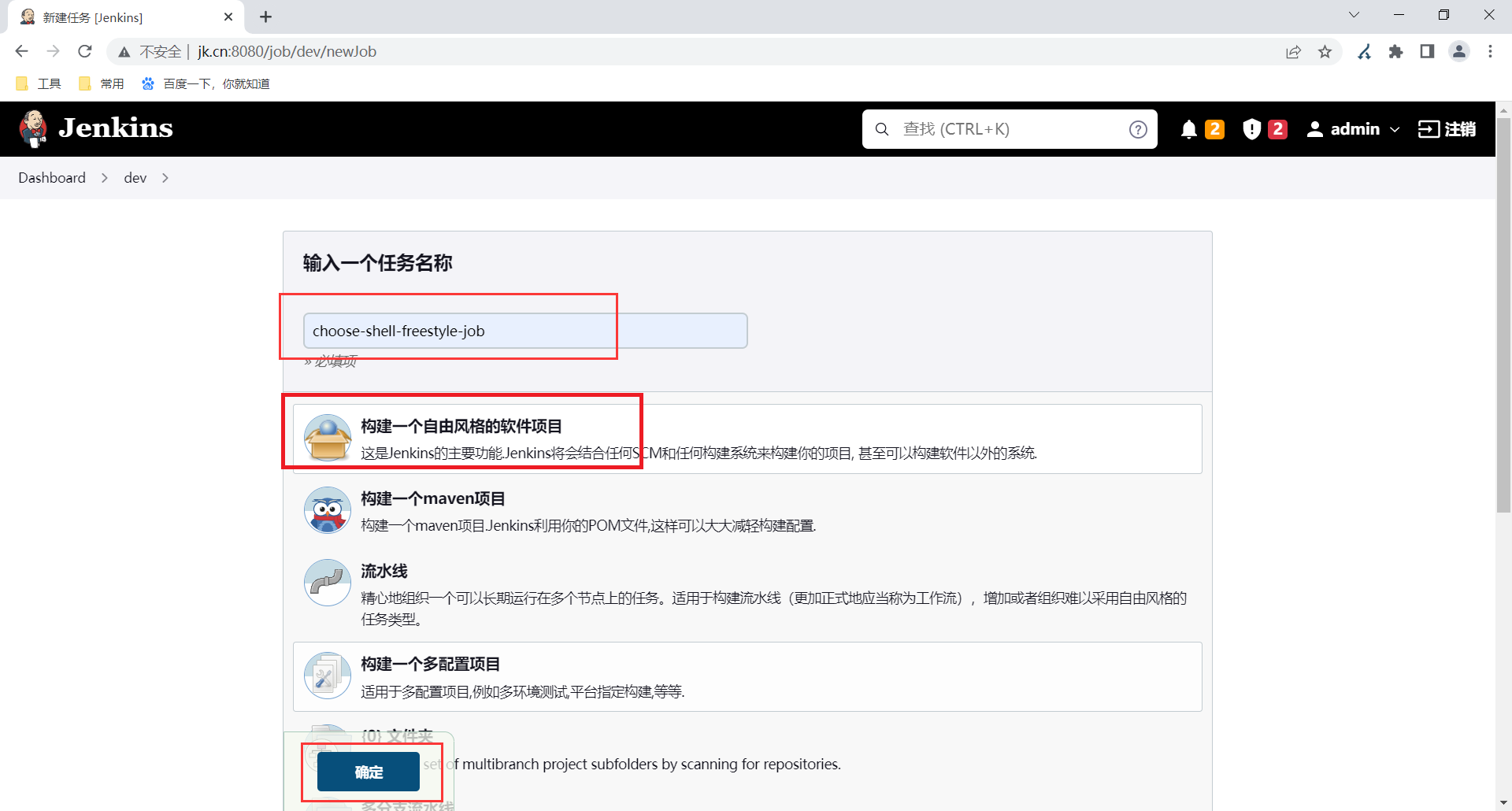Click the 查找 search box
The image size is (1512, 811).
(1010, 129)
